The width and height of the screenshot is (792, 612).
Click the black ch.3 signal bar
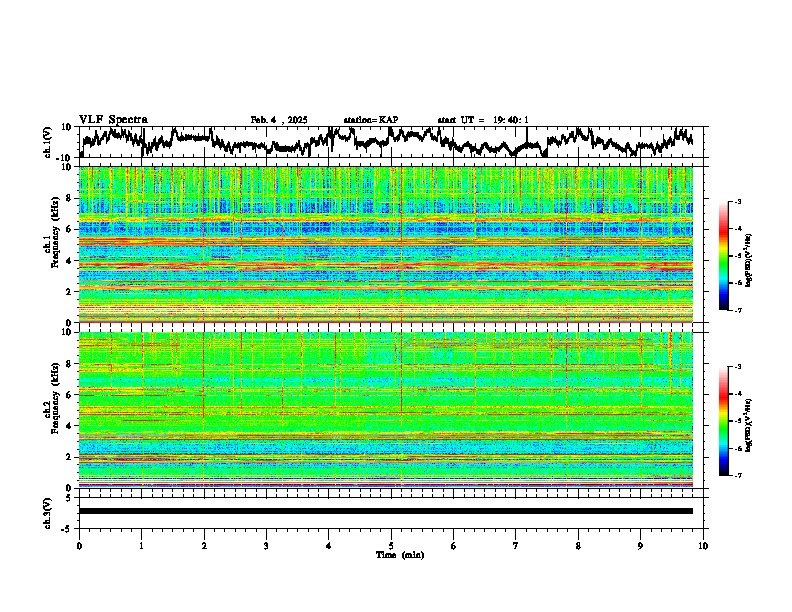(x=386, y=511)
